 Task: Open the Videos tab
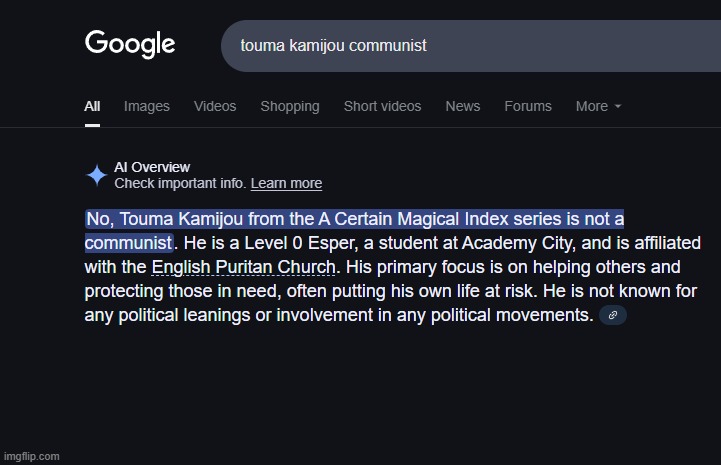(x=215, y=106)
